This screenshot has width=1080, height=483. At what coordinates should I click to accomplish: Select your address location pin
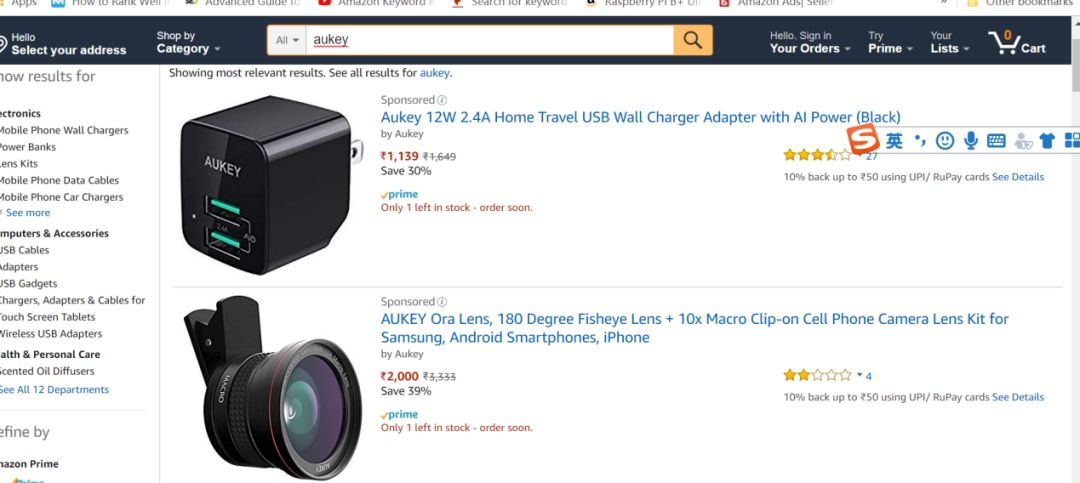tap(2, 45)
